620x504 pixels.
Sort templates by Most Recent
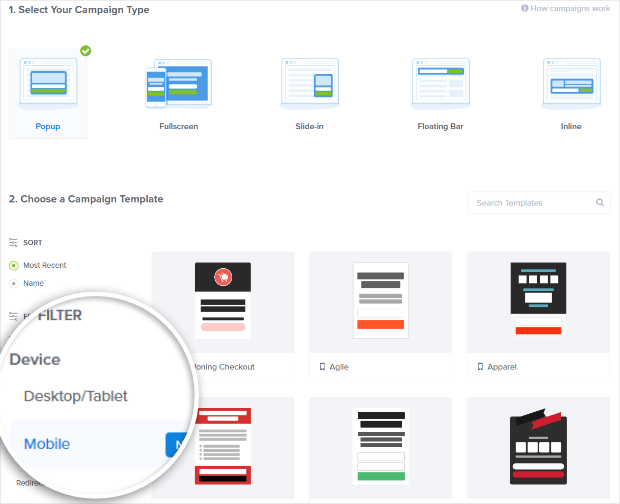[37, 265]
